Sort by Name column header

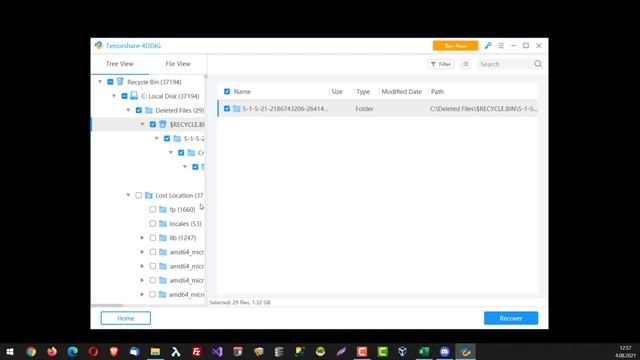(x=242, y=91)
